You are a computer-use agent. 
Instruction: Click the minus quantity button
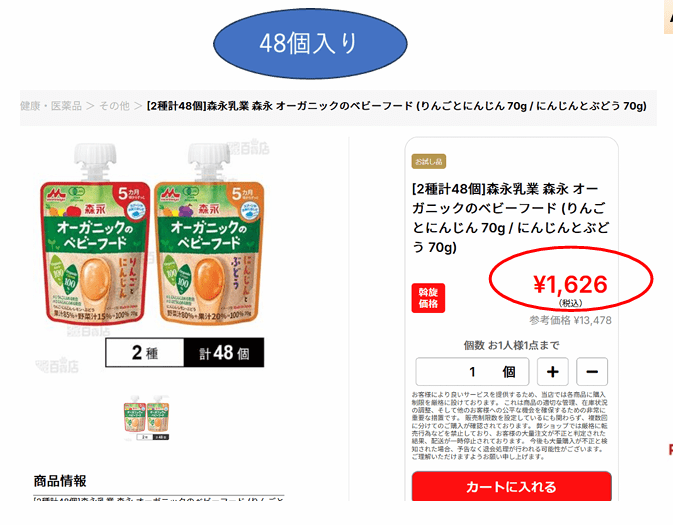click(592, 372)
